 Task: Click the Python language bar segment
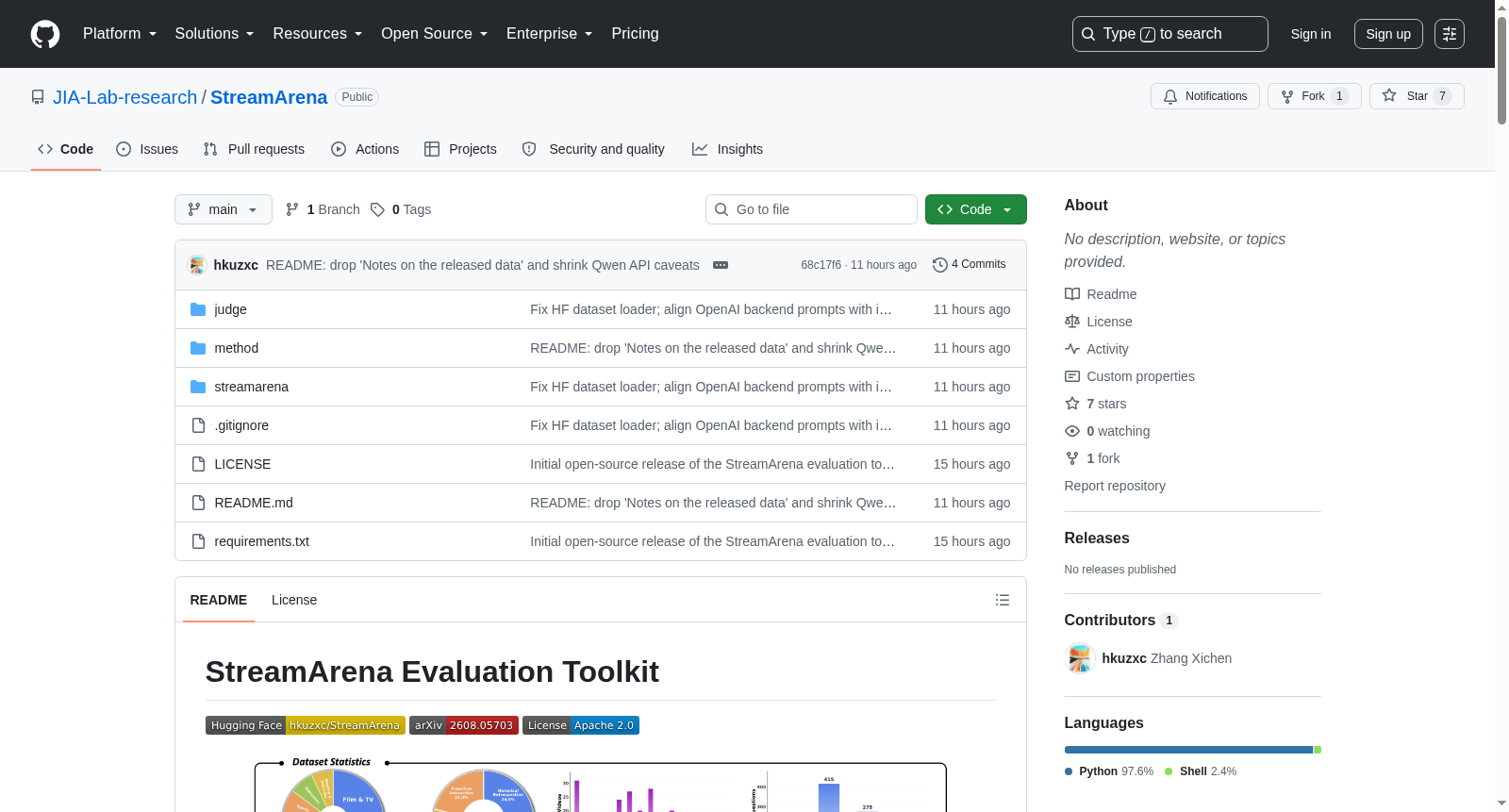(1188, 750)
